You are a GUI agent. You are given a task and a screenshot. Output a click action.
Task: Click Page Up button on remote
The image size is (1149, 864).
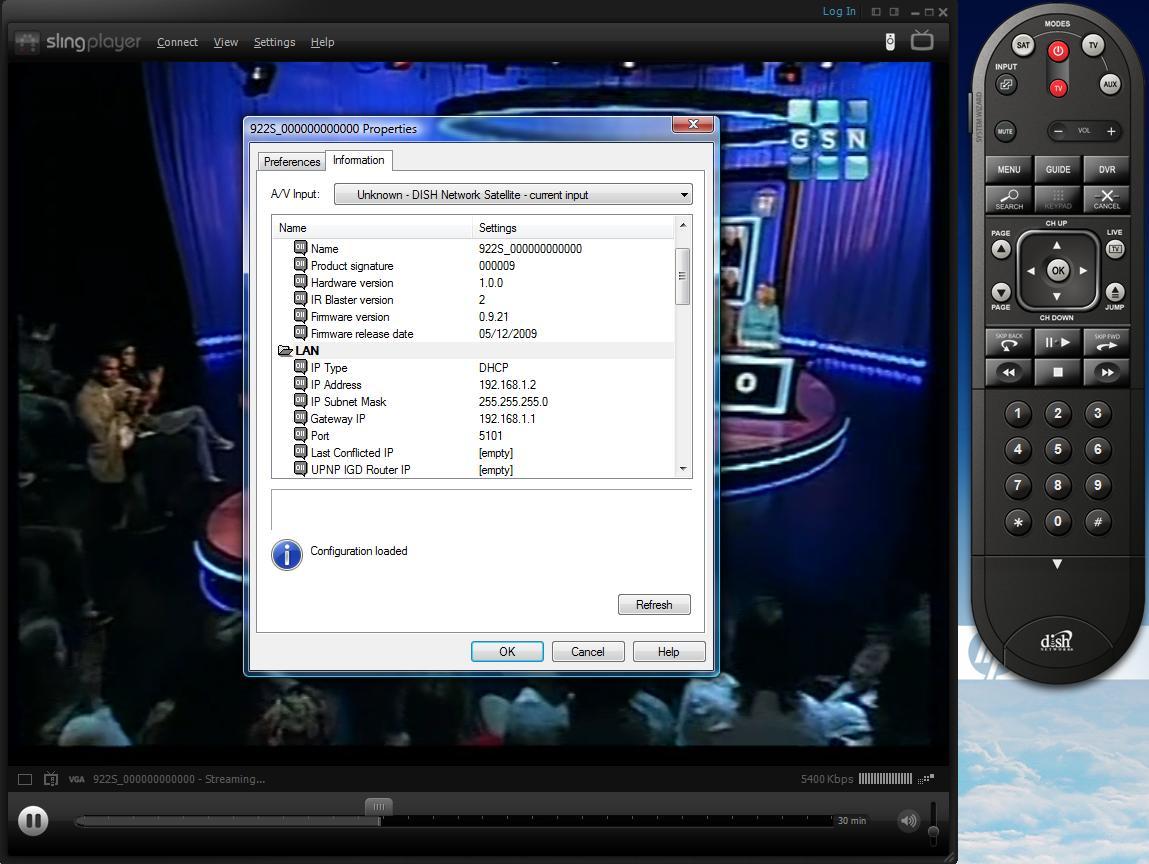pos(1001,250)
